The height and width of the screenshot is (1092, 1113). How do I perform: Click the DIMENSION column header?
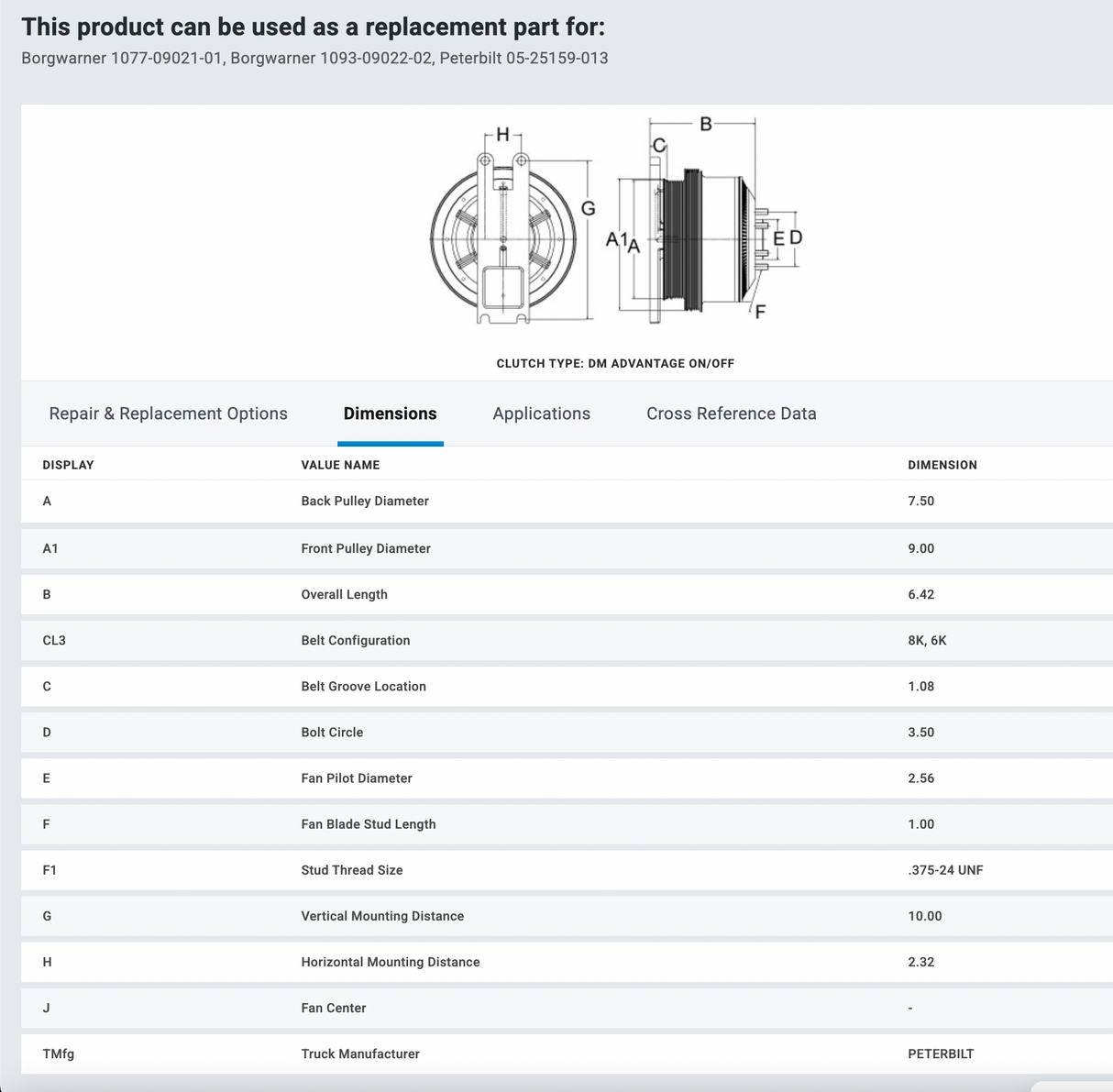(942, 465)
